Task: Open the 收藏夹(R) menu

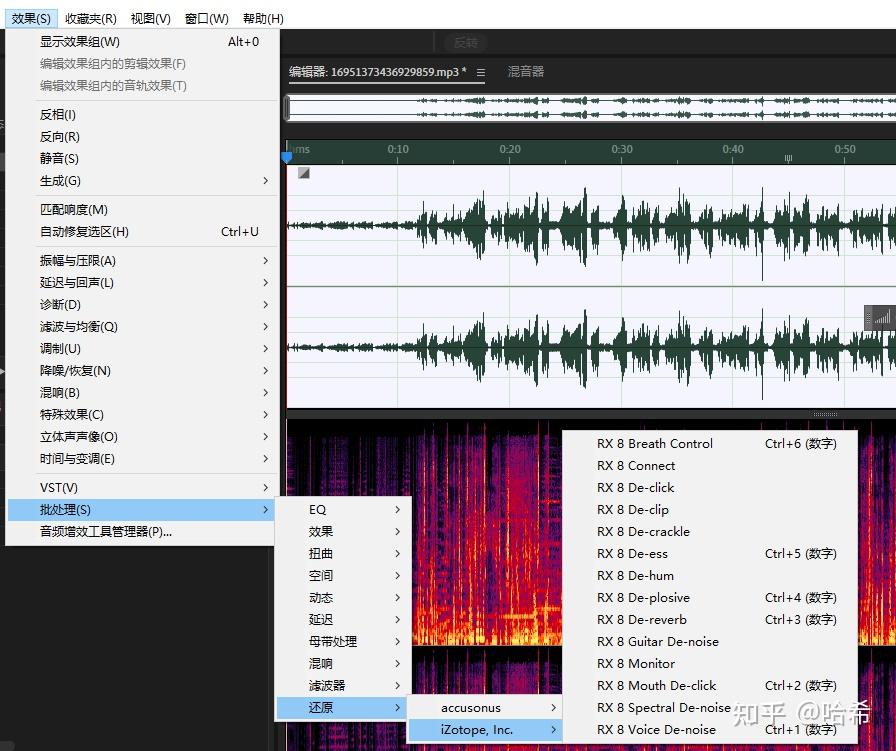Action: pos(91,18)
